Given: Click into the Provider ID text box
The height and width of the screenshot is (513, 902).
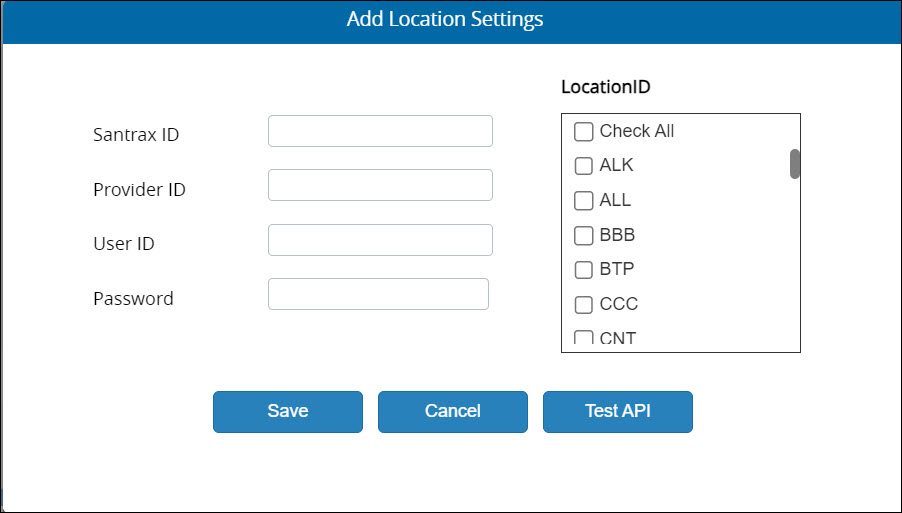Looking at the screenshot, I should pos(380,185).
